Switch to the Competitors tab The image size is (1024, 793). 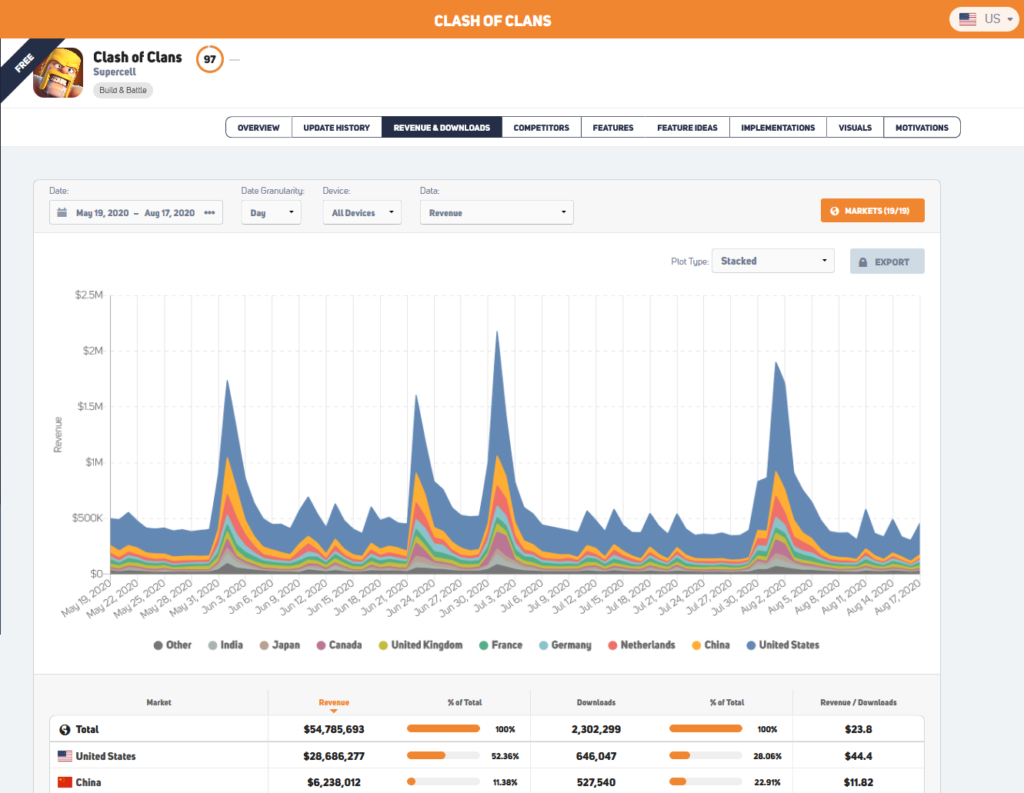click(x=541, y=127)
